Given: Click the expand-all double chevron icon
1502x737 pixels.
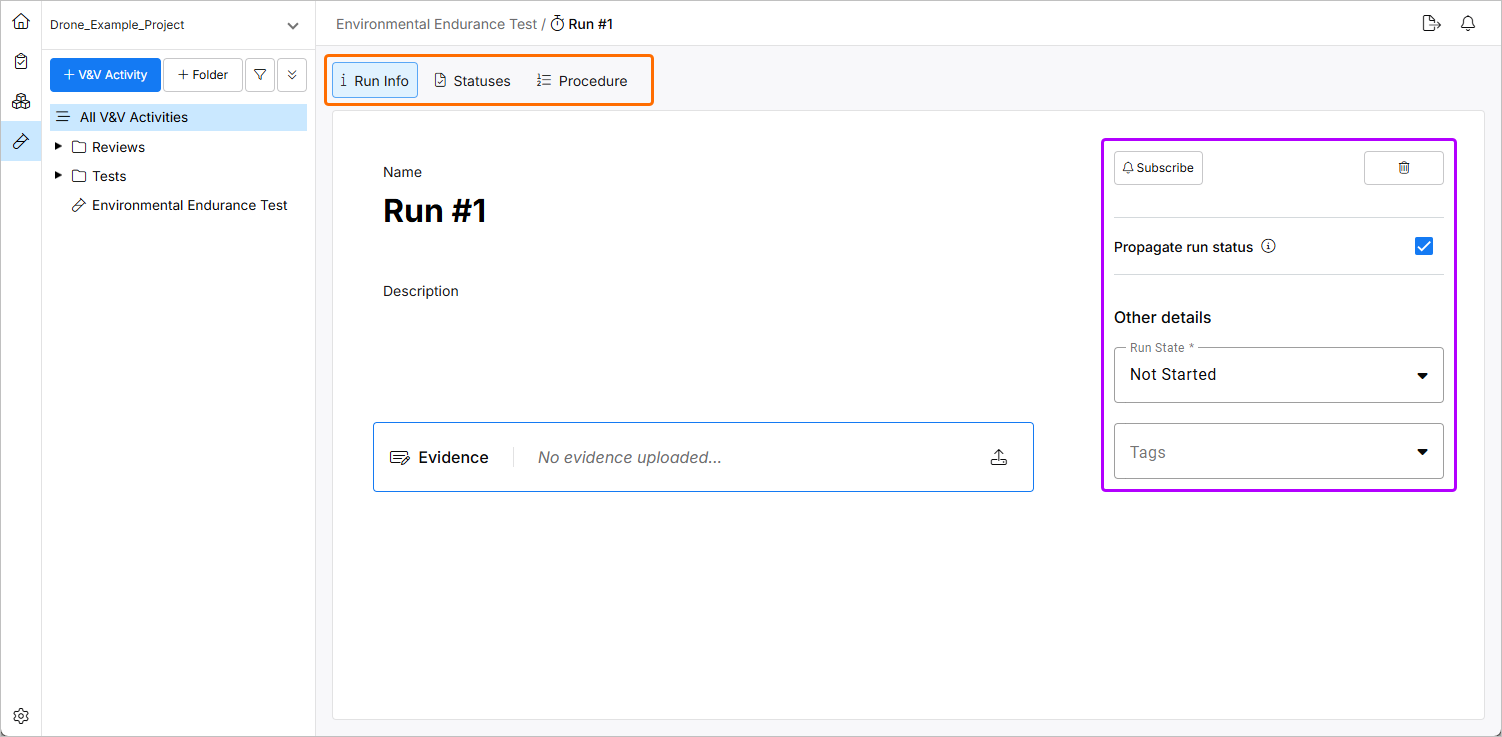Looking at the screenshot, I should (292, 75).
